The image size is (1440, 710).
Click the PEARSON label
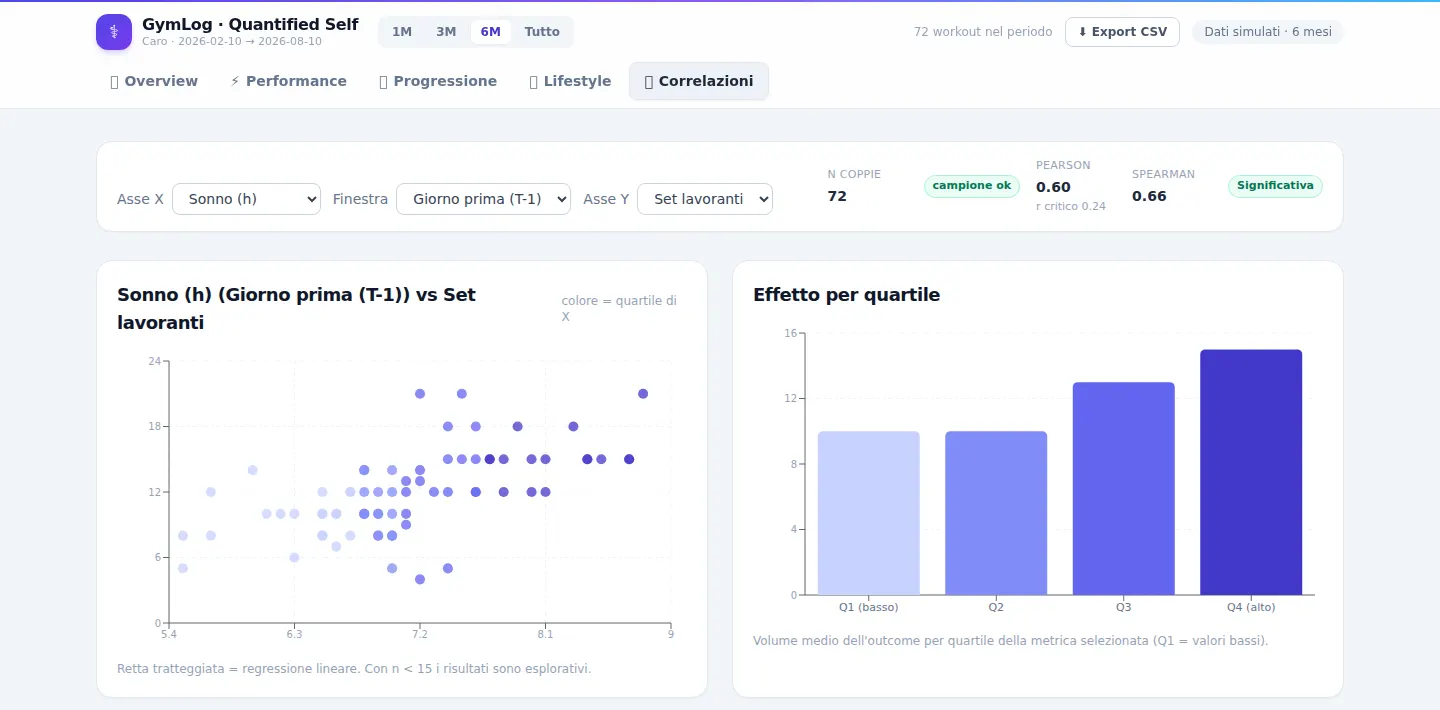(x=1063, y=165)
